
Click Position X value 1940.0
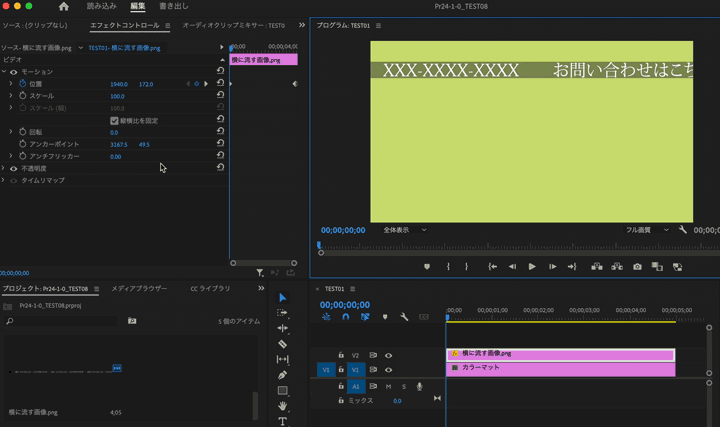coord(119,84)
